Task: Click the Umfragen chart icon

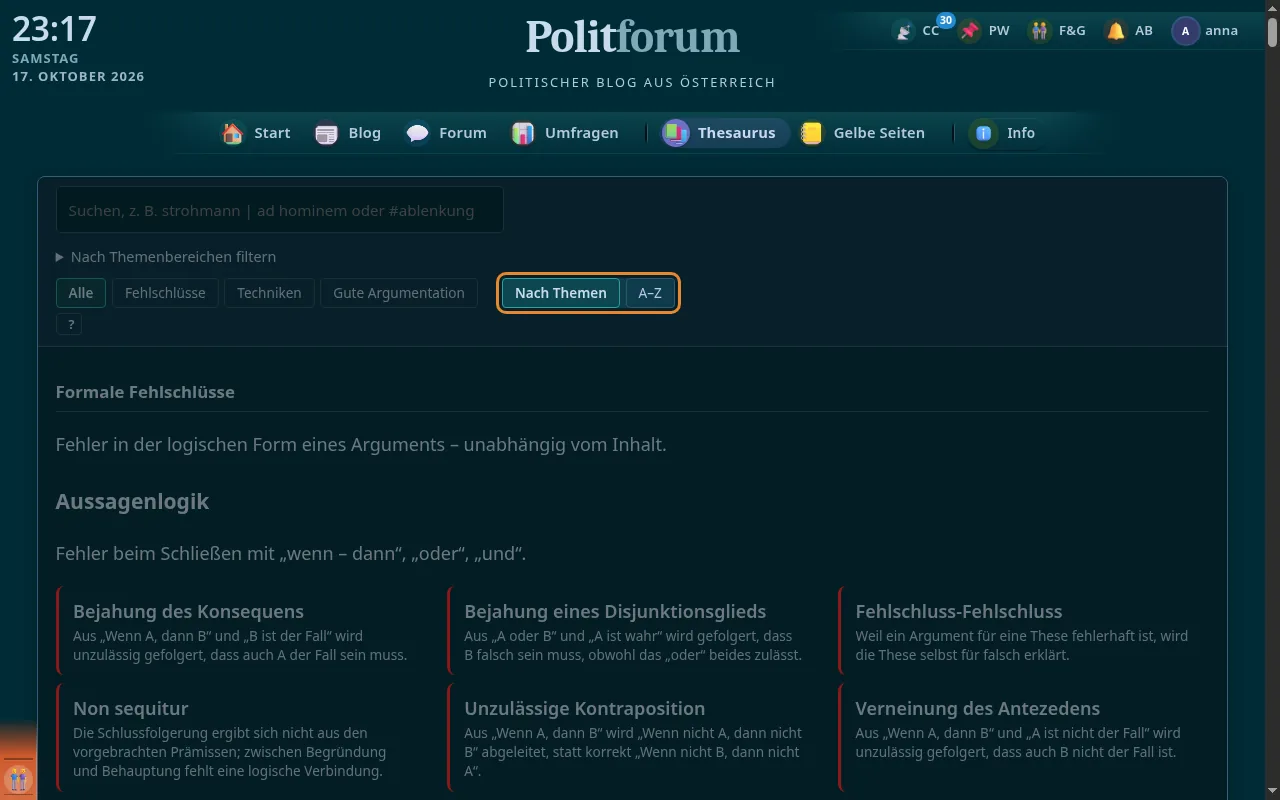Action: [x=523, y=133]
